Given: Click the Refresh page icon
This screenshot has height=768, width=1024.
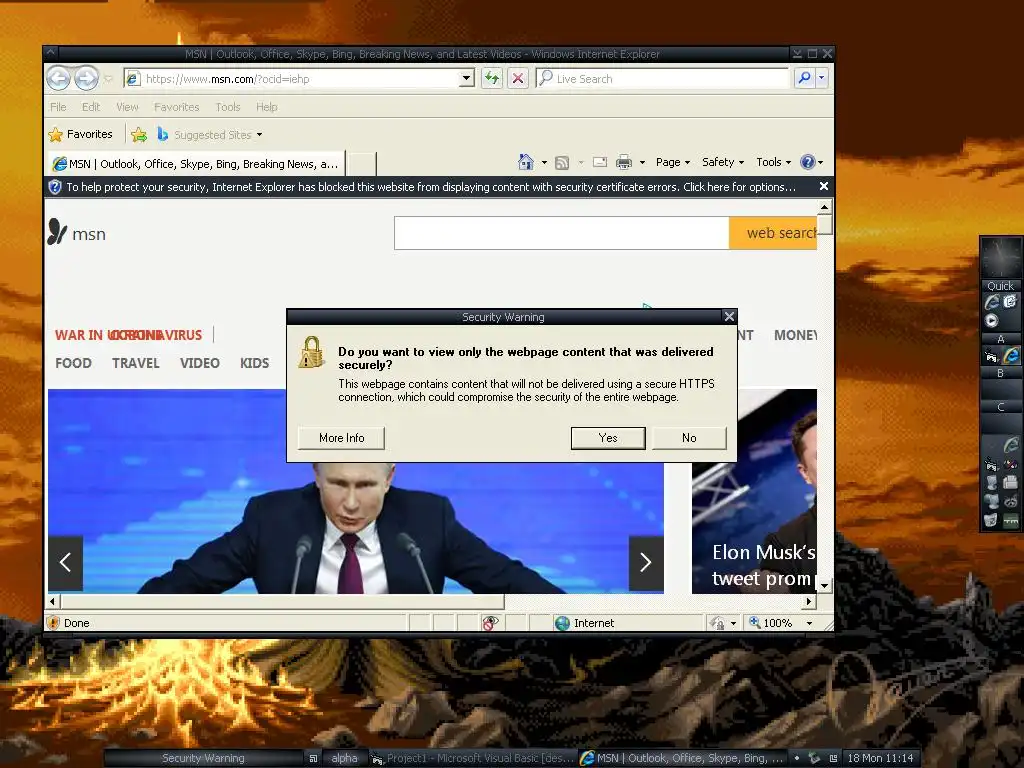Looking at the screenshot, I should click(x=492, y=79).
